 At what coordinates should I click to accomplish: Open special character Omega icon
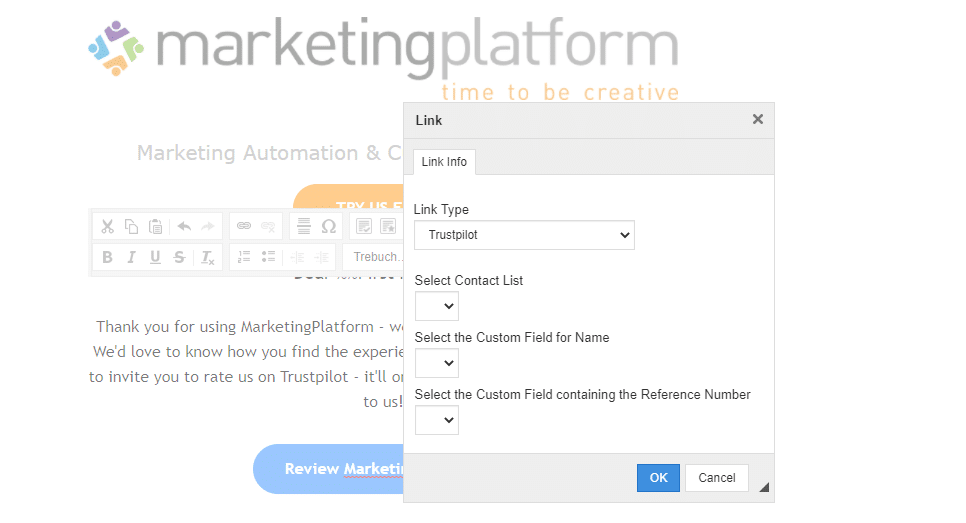click(x=329, y=227)
